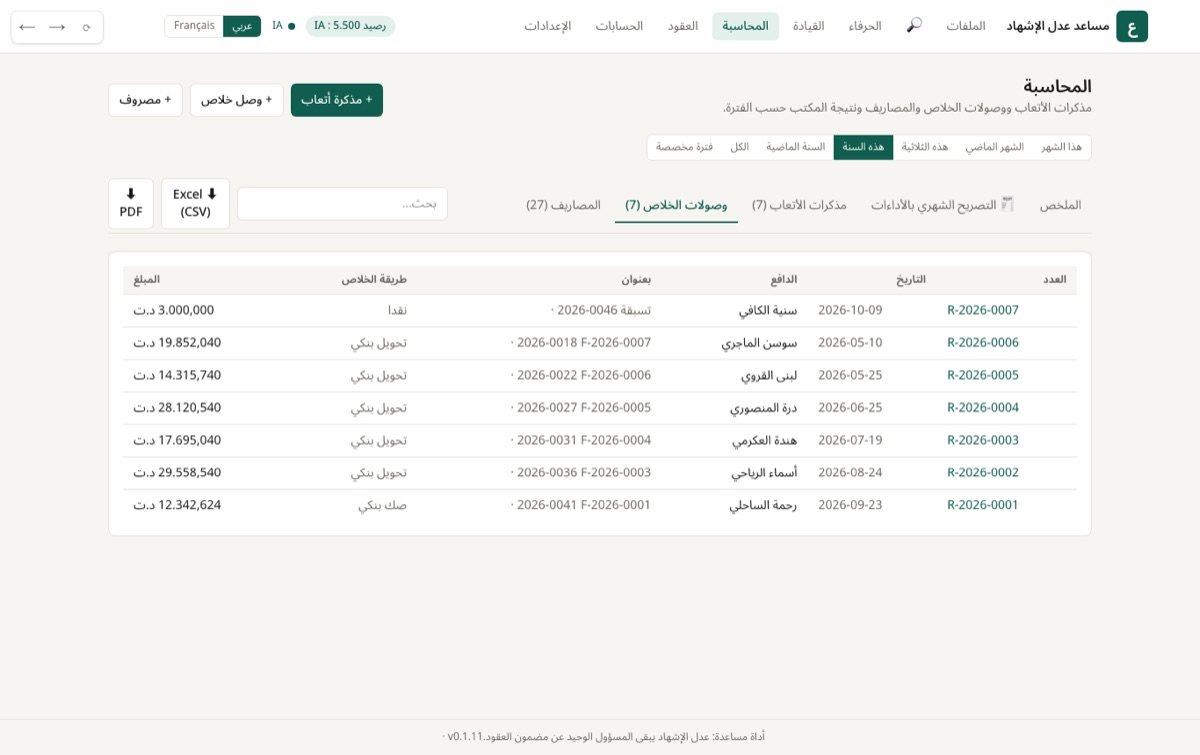The height and width of the screenshot is (755, 1200).
Task: Click payer name لبنى القروي
Action: 769,375
